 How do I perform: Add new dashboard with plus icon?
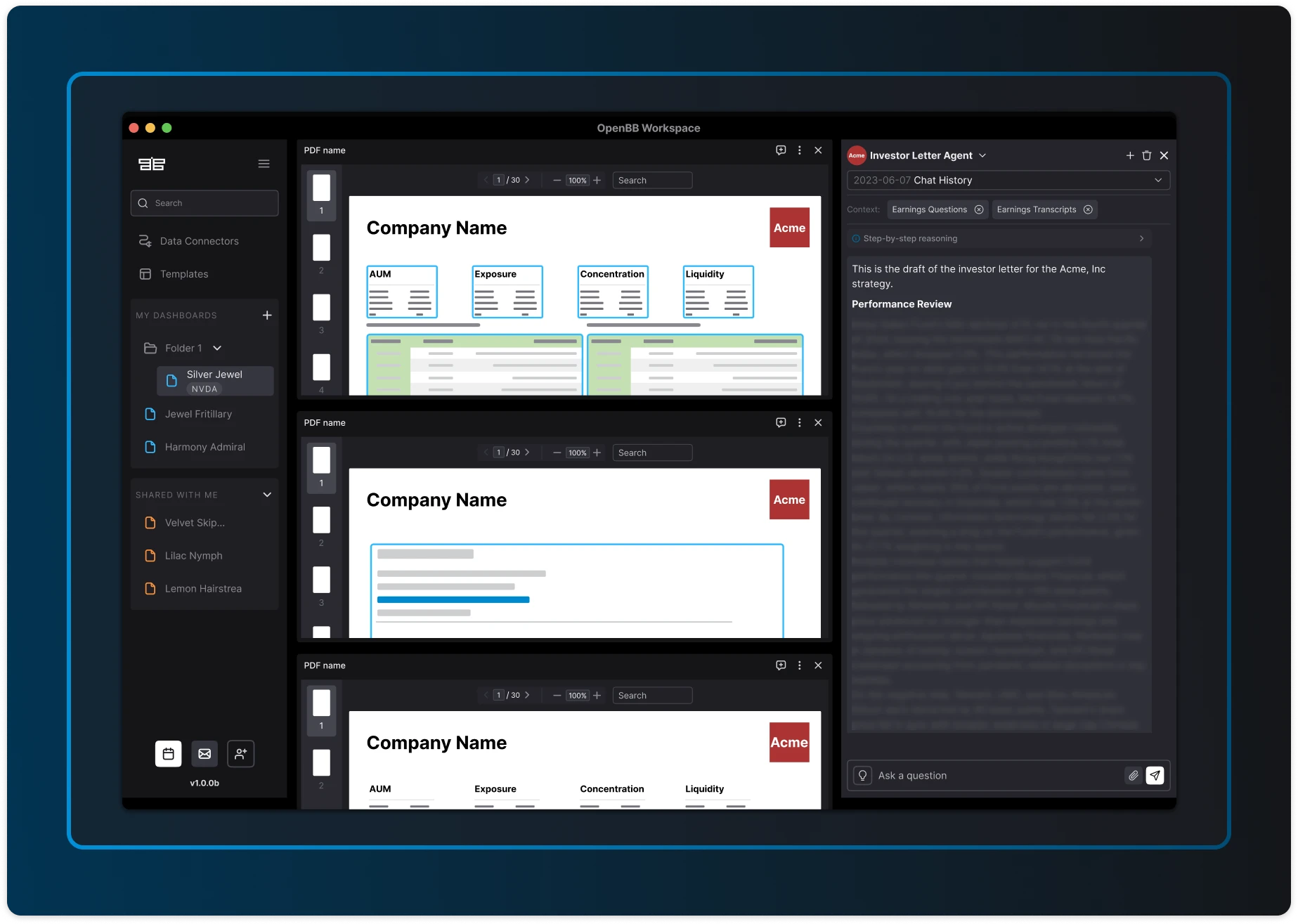pyautogui.click(x=267, y=315)
